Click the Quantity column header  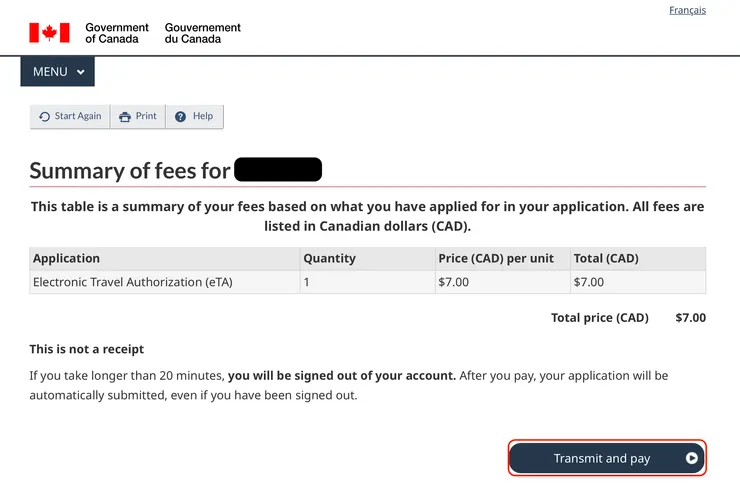(x=329, y=258)
